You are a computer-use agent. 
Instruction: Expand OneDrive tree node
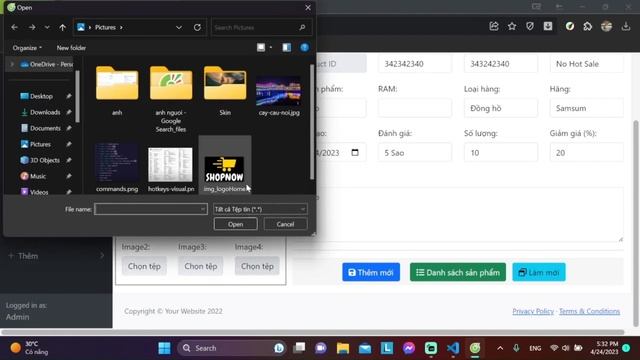12,64
